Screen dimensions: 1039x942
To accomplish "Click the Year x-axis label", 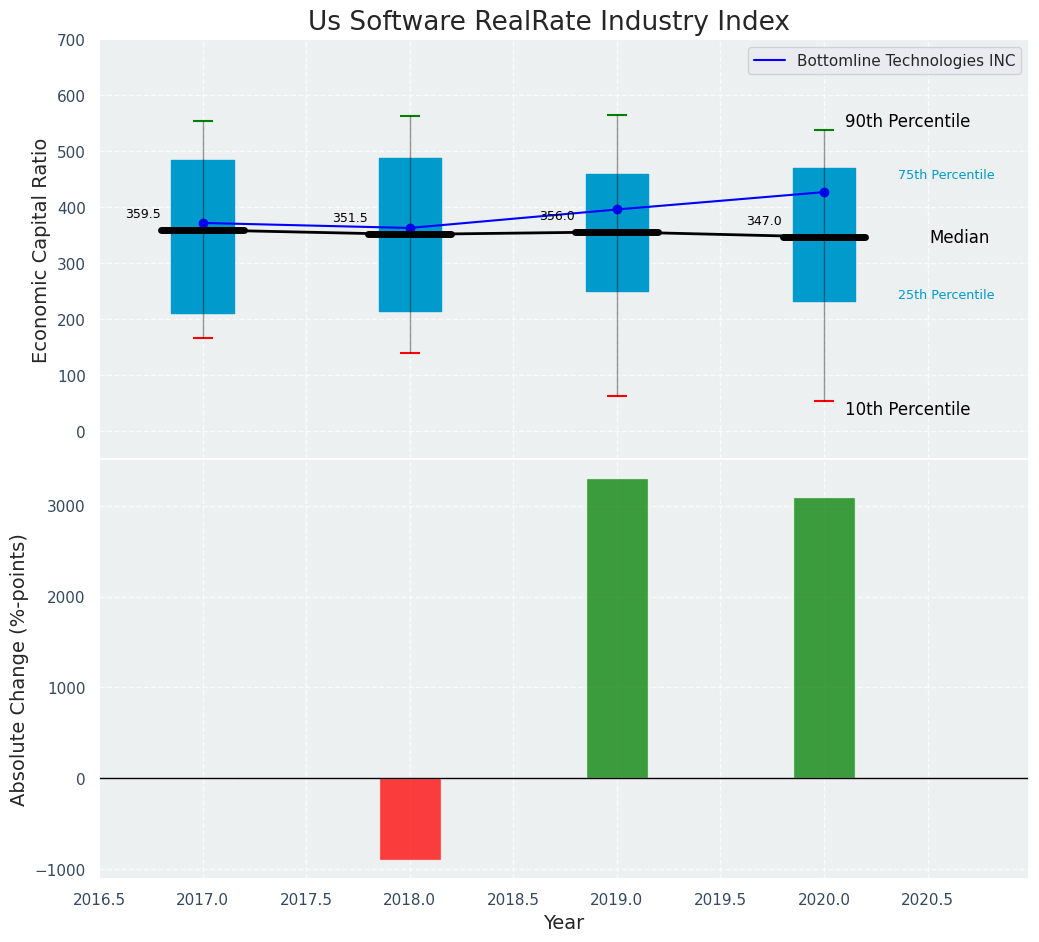I will pyautogui.click(x=564, y=923).
